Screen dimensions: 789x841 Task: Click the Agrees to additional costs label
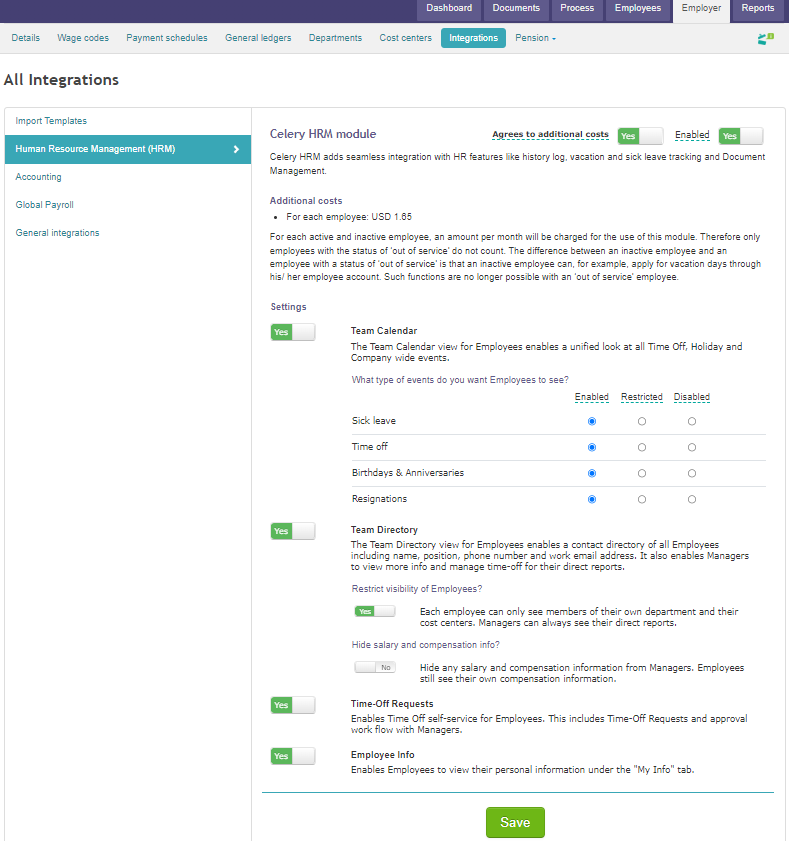[550, 135]
